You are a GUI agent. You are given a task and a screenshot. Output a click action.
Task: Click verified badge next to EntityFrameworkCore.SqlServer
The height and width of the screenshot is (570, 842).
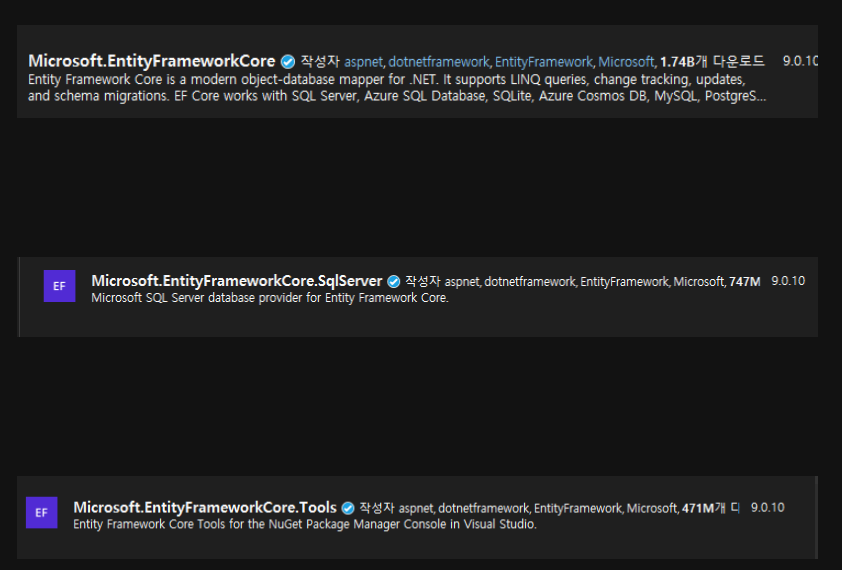pos(394,282)
